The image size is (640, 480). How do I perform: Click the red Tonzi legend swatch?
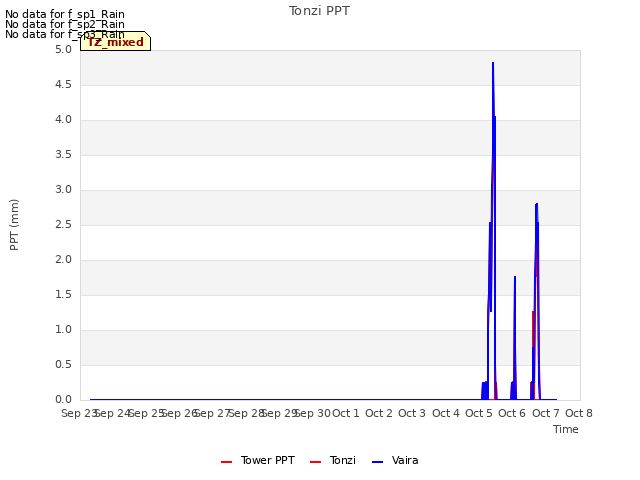click(316, 462)
